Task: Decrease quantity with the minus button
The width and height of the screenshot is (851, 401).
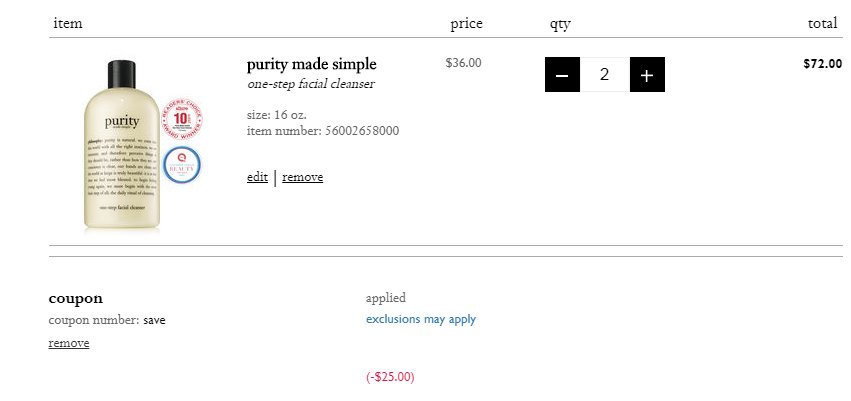Action: pyautogui.click(x=562, y=74)
